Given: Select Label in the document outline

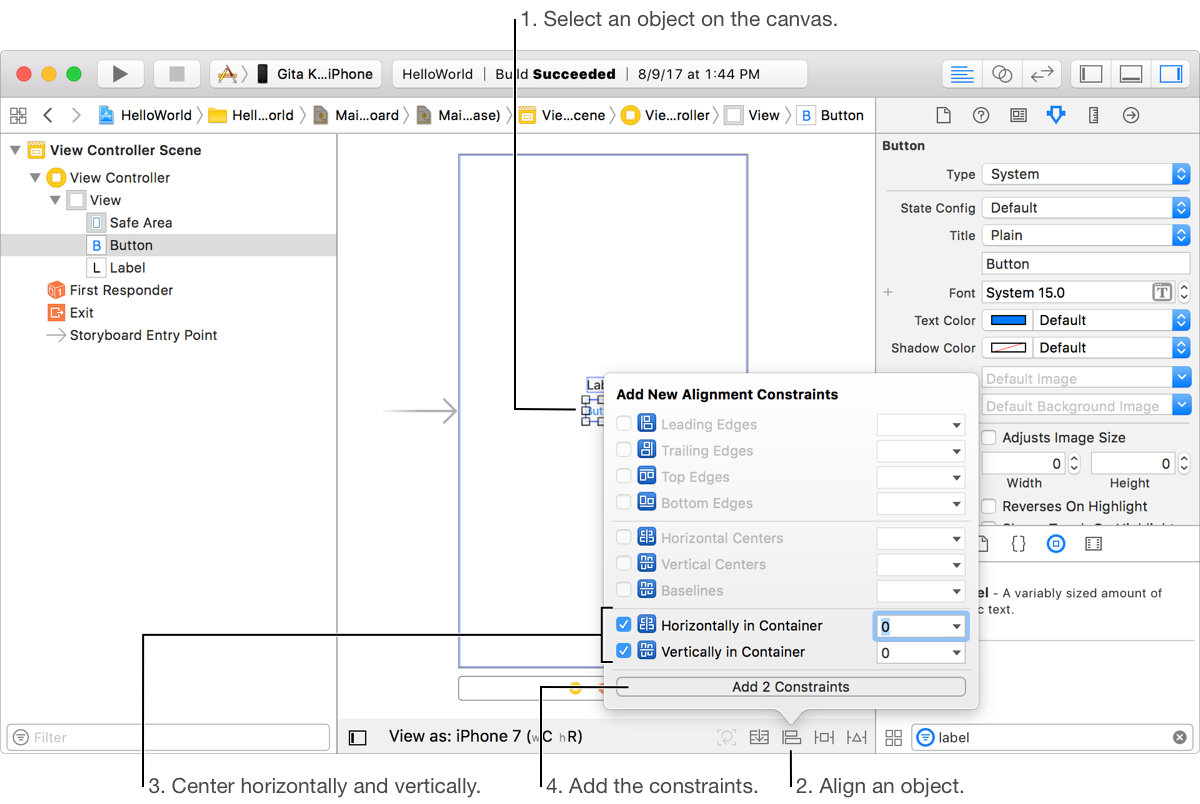Looking at the screenshot, I should click(x=127, y=268).
